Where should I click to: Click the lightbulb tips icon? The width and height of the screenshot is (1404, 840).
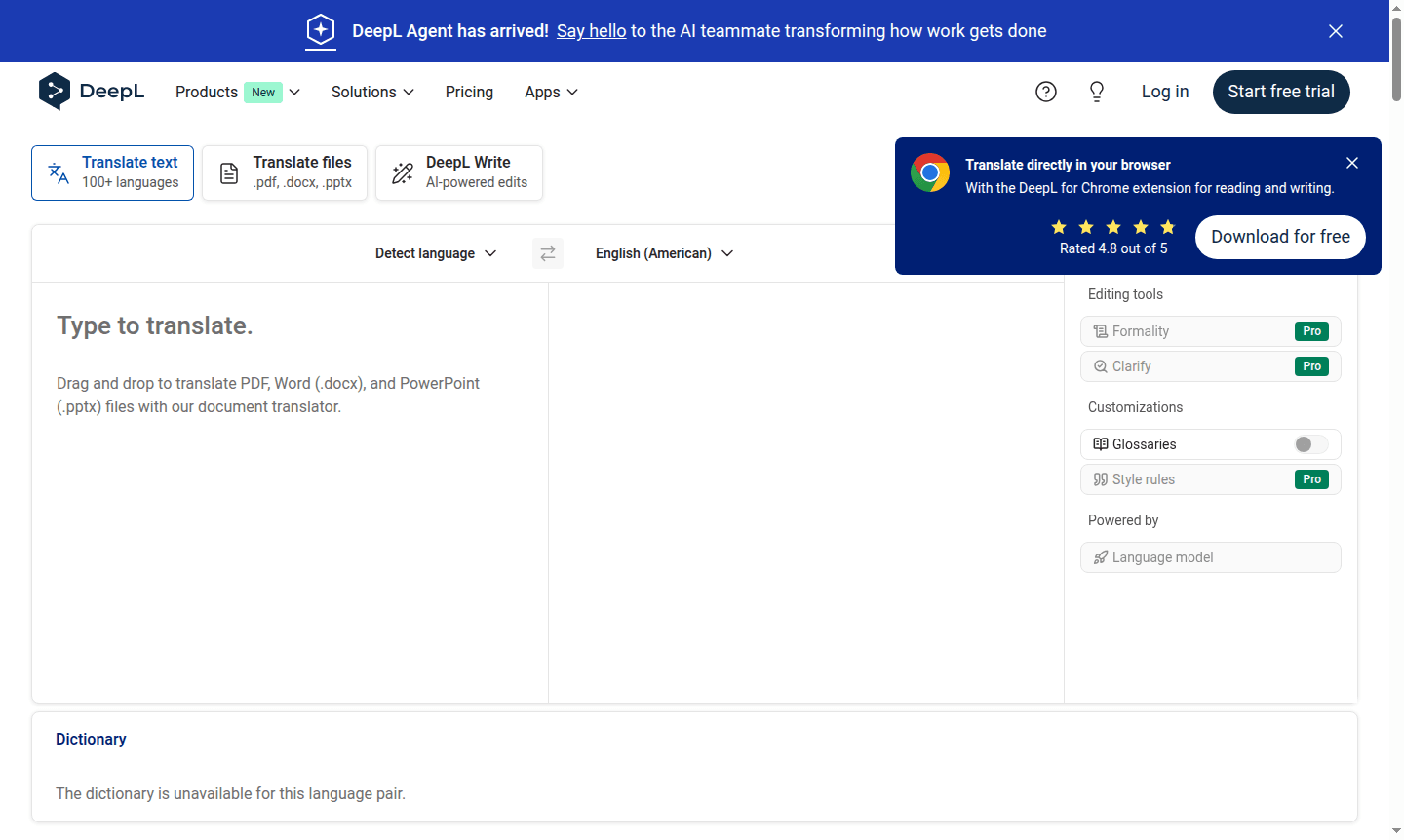1097,92
